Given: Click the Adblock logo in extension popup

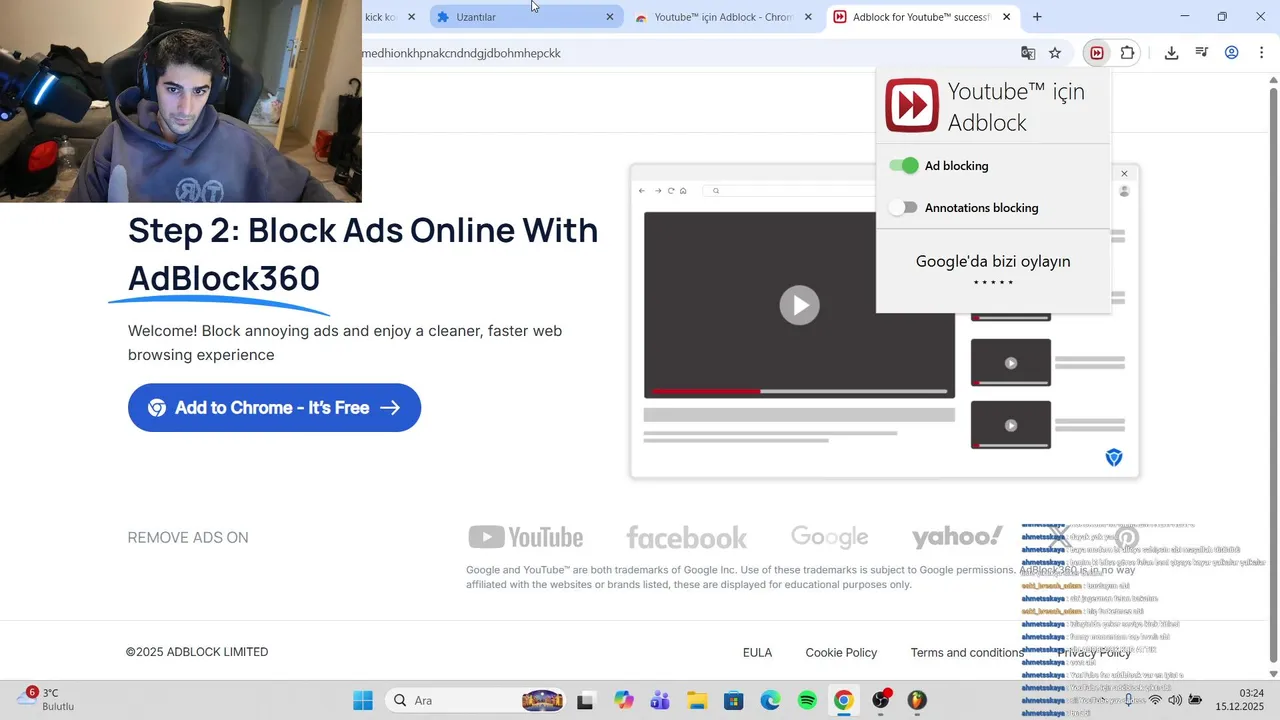Looking at the screenshot, I should tap(912, 106).
